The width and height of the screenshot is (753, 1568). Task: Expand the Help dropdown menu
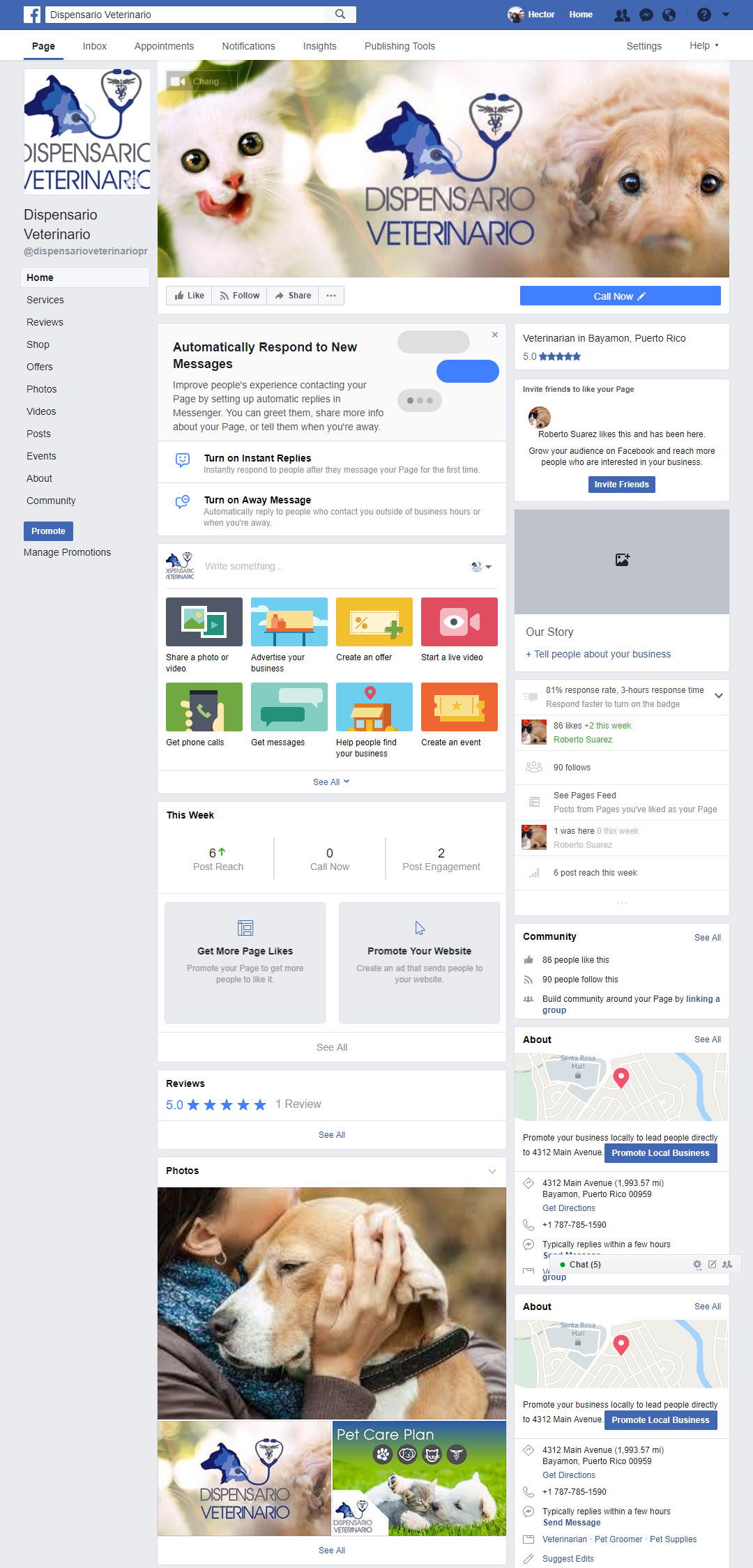[x=704, y=46]
